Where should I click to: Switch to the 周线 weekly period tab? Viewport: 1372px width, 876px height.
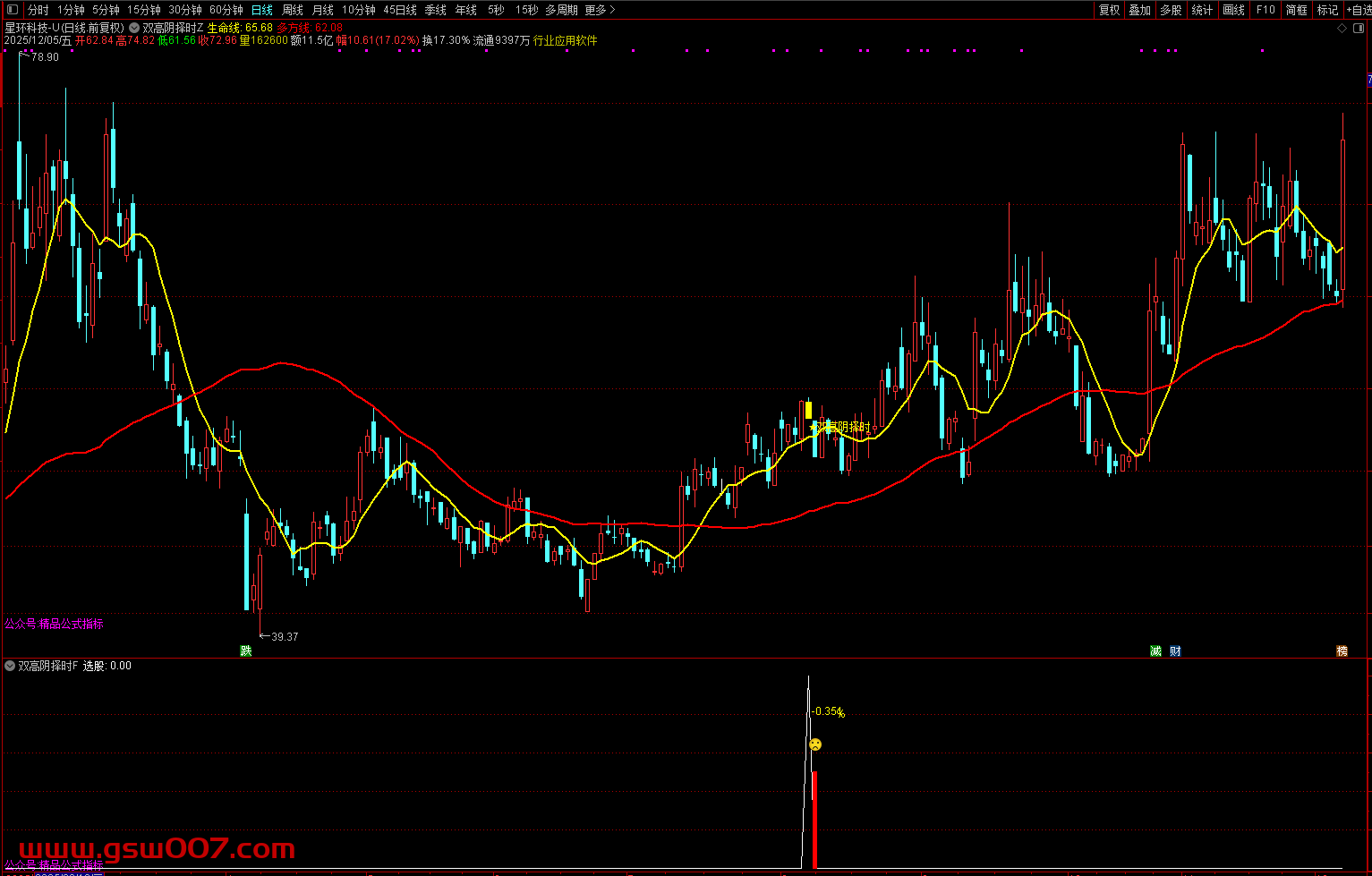tap(293, 10)
